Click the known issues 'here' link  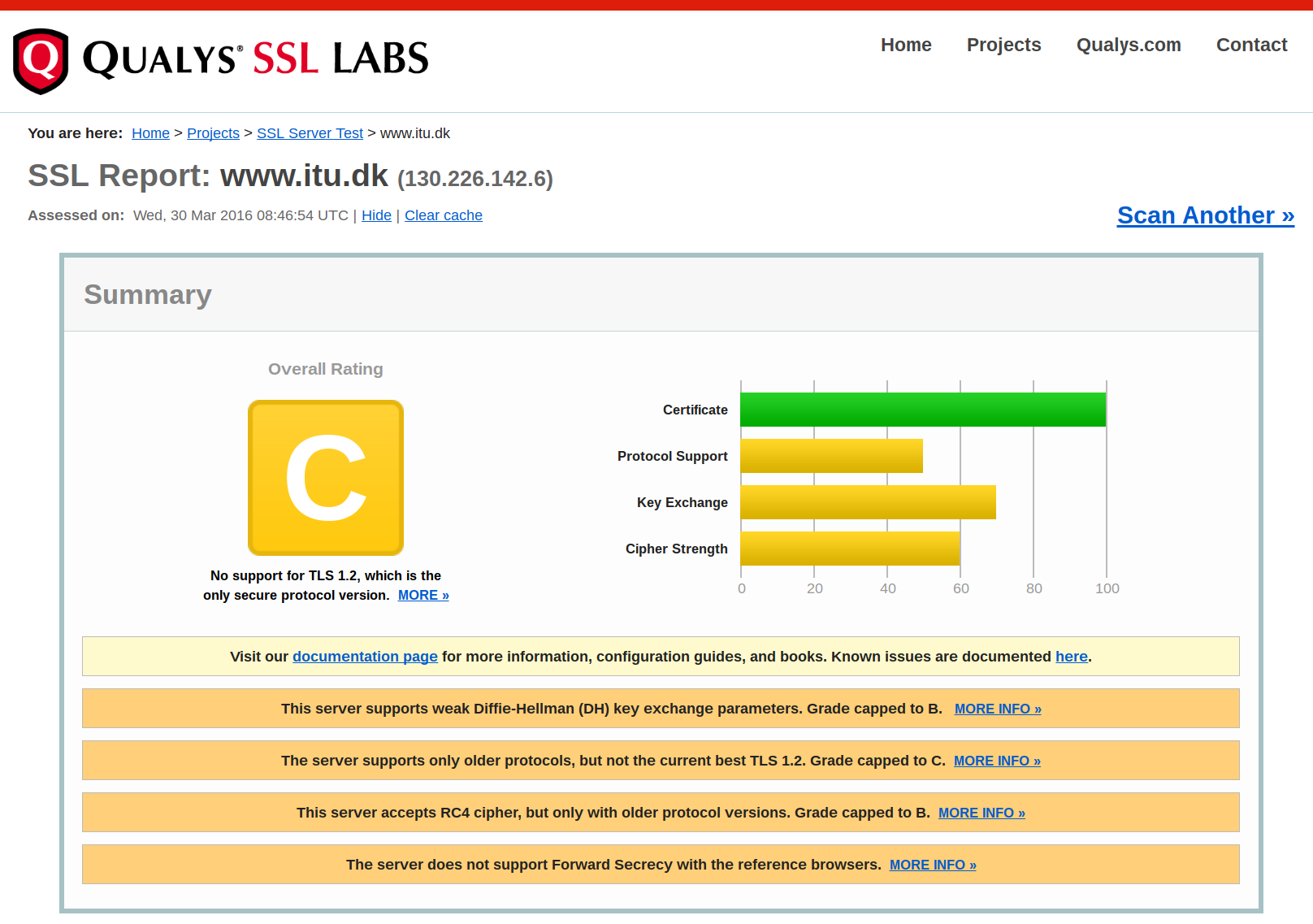pyautogui.click(x=1071, y=657)
